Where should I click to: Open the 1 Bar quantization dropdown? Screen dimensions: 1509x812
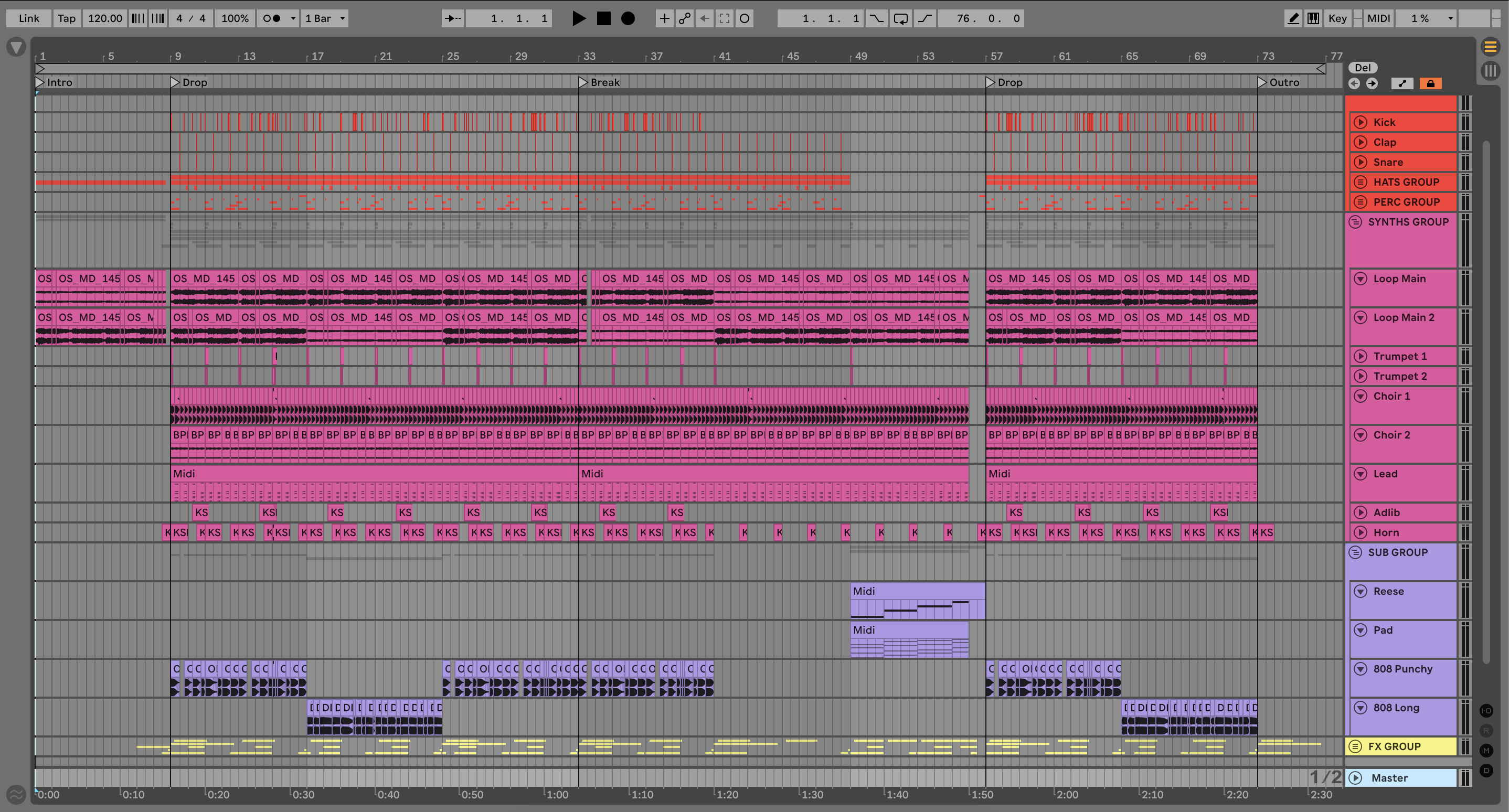(x=325, y=18)
